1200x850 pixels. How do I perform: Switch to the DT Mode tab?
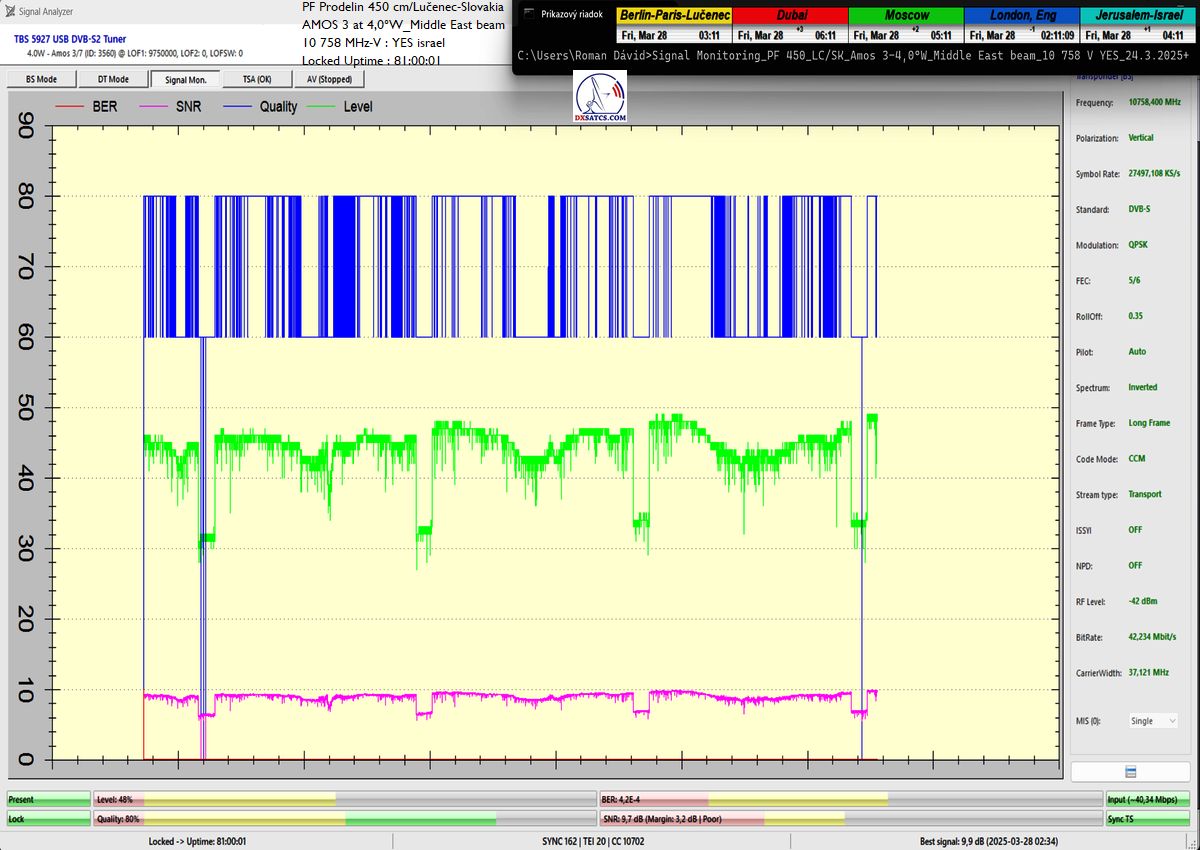(113, 79)
